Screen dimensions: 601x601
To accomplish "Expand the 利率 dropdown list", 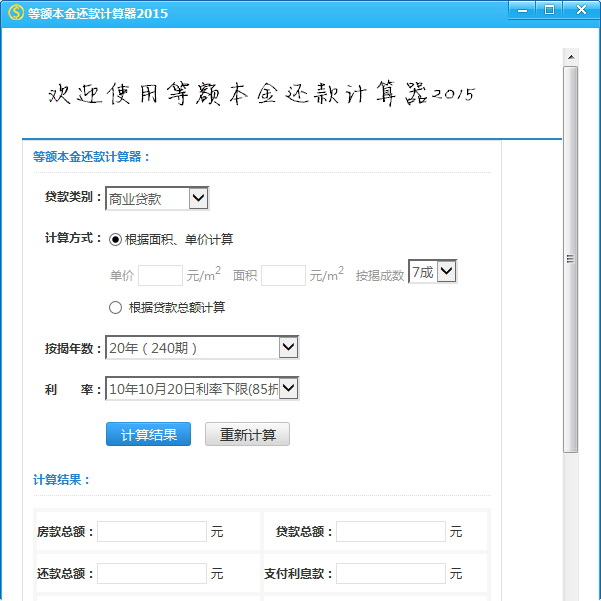I will [x=202, y=389].
